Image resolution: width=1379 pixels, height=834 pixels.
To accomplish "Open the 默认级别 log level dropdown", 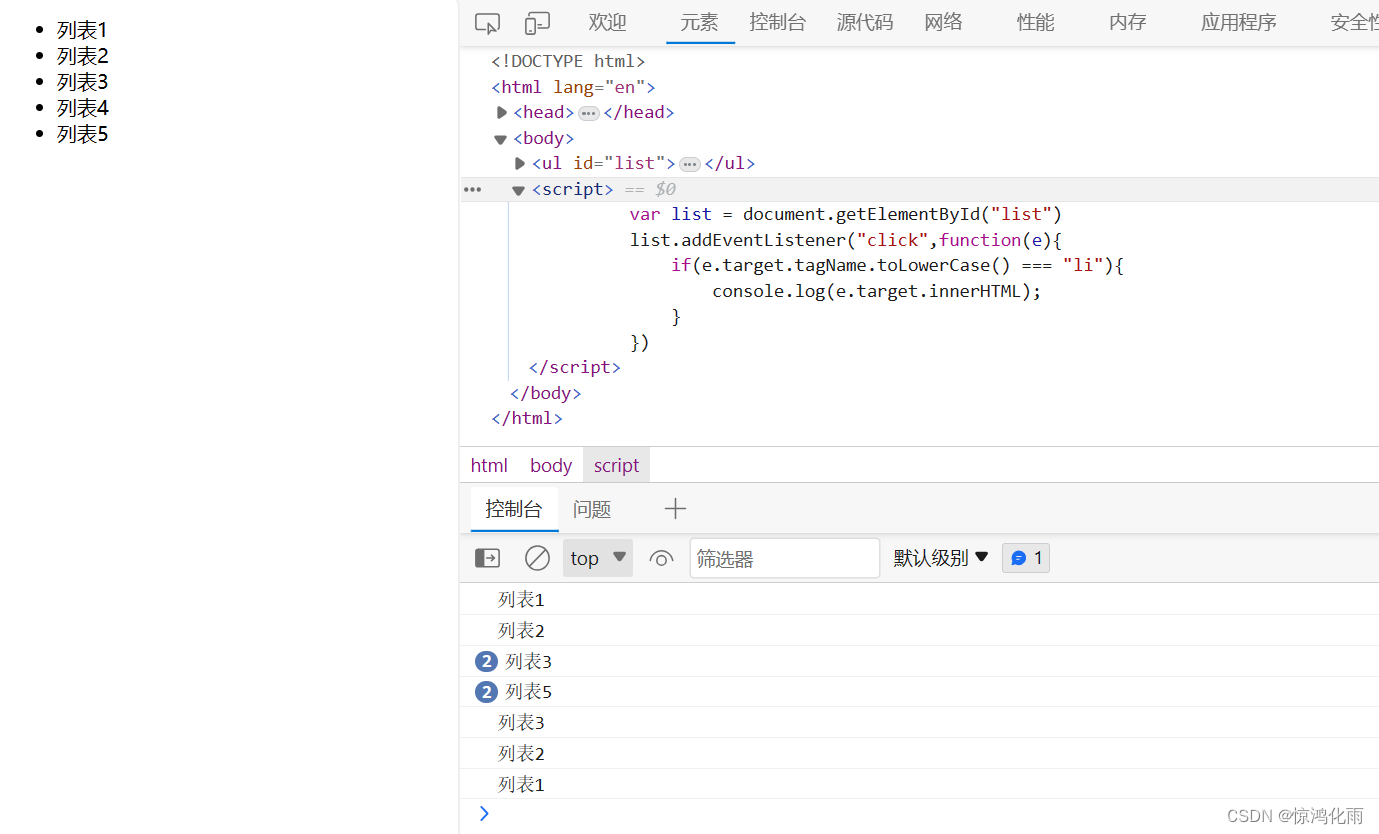I will [x=941, y=558].
